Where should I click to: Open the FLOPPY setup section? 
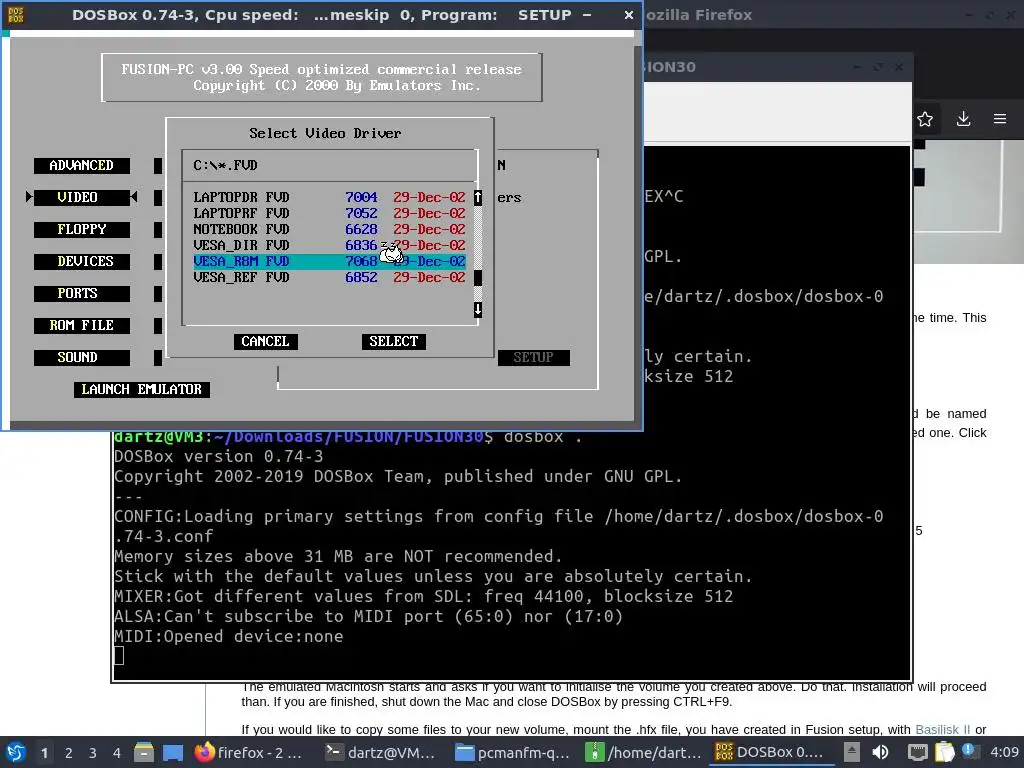tap(82, 230)
